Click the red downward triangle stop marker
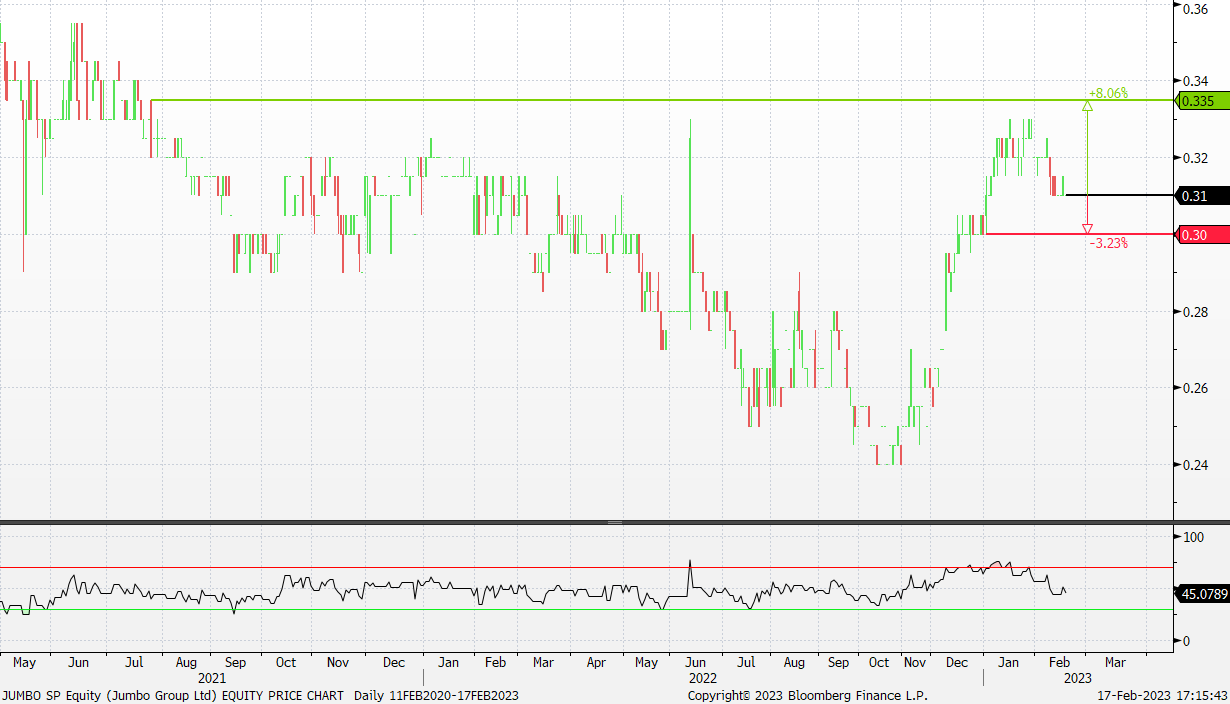The height and width of the screenshot is (704, 1230). pos(1087,229)
